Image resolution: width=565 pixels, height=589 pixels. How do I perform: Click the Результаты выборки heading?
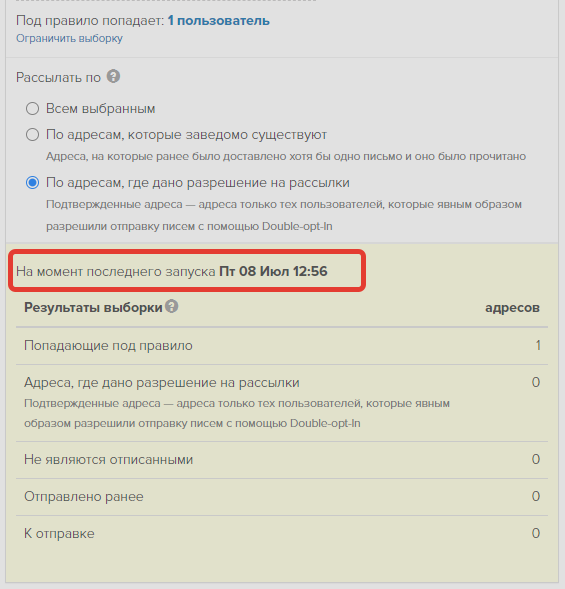pos(93,308)
